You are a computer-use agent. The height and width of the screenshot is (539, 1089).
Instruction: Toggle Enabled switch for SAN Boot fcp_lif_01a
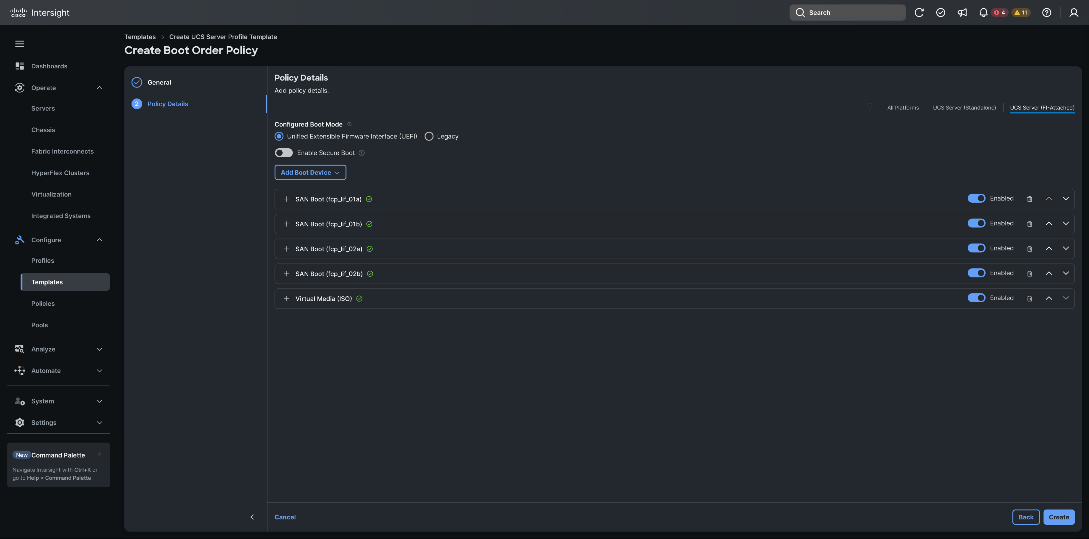(976, 199)
